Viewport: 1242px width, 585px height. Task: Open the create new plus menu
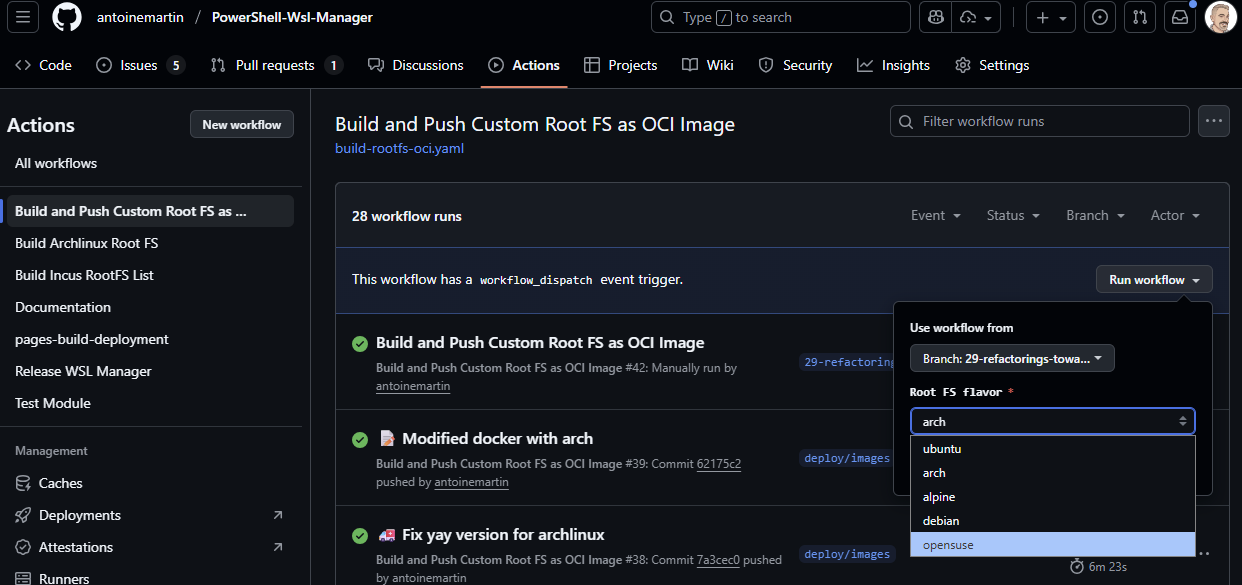(x=1050, y=17)
